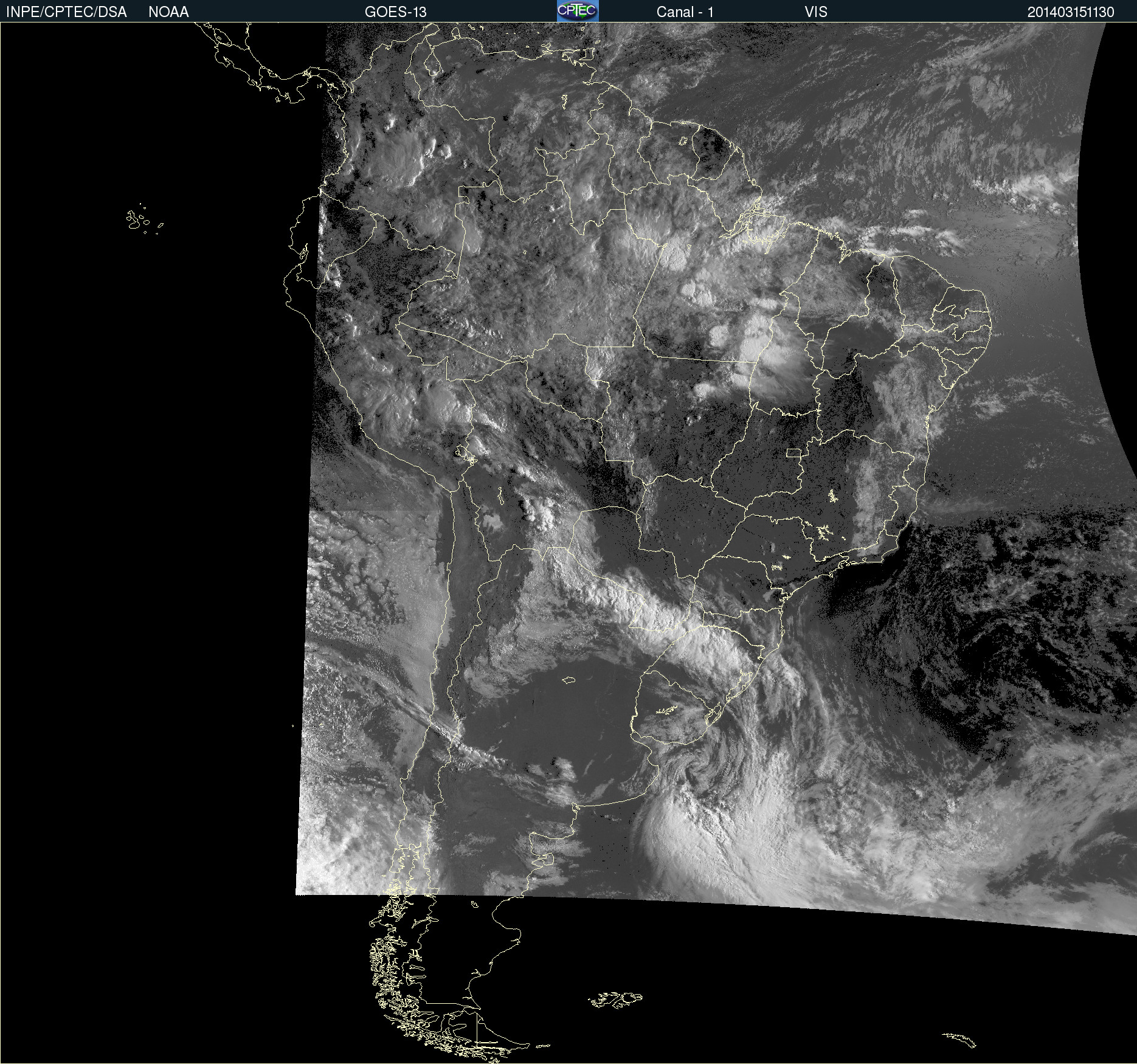The image size is (1137, 1064).
Task: Click the 201403151130 timestamp
Action: click(1070, 12)
